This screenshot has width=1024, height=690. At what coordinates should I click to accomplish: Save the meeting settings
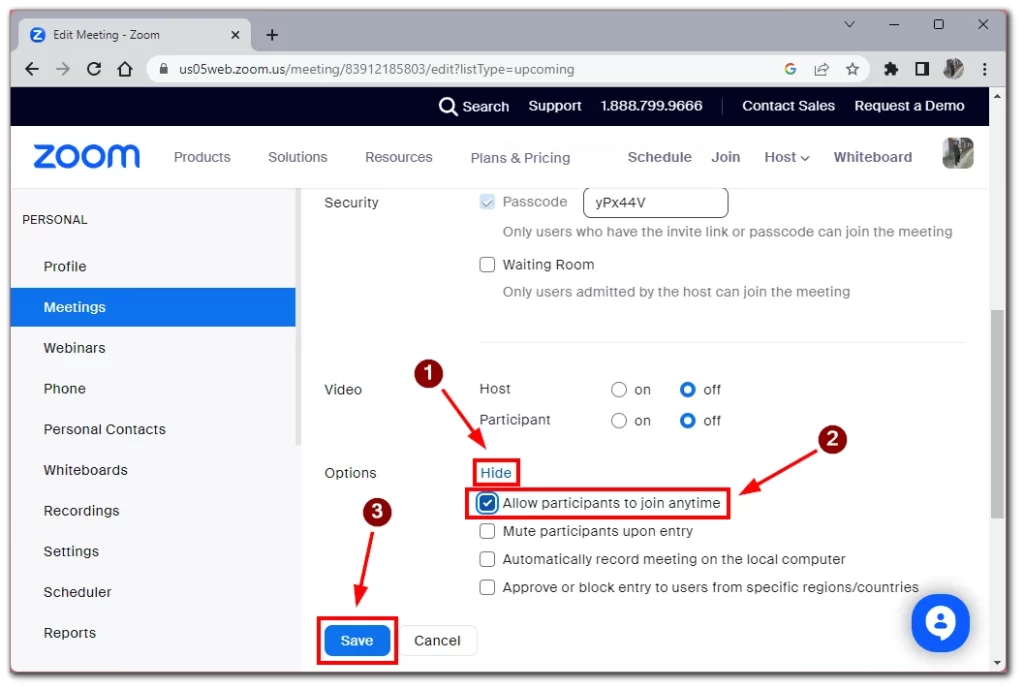(x=357, y=641)
